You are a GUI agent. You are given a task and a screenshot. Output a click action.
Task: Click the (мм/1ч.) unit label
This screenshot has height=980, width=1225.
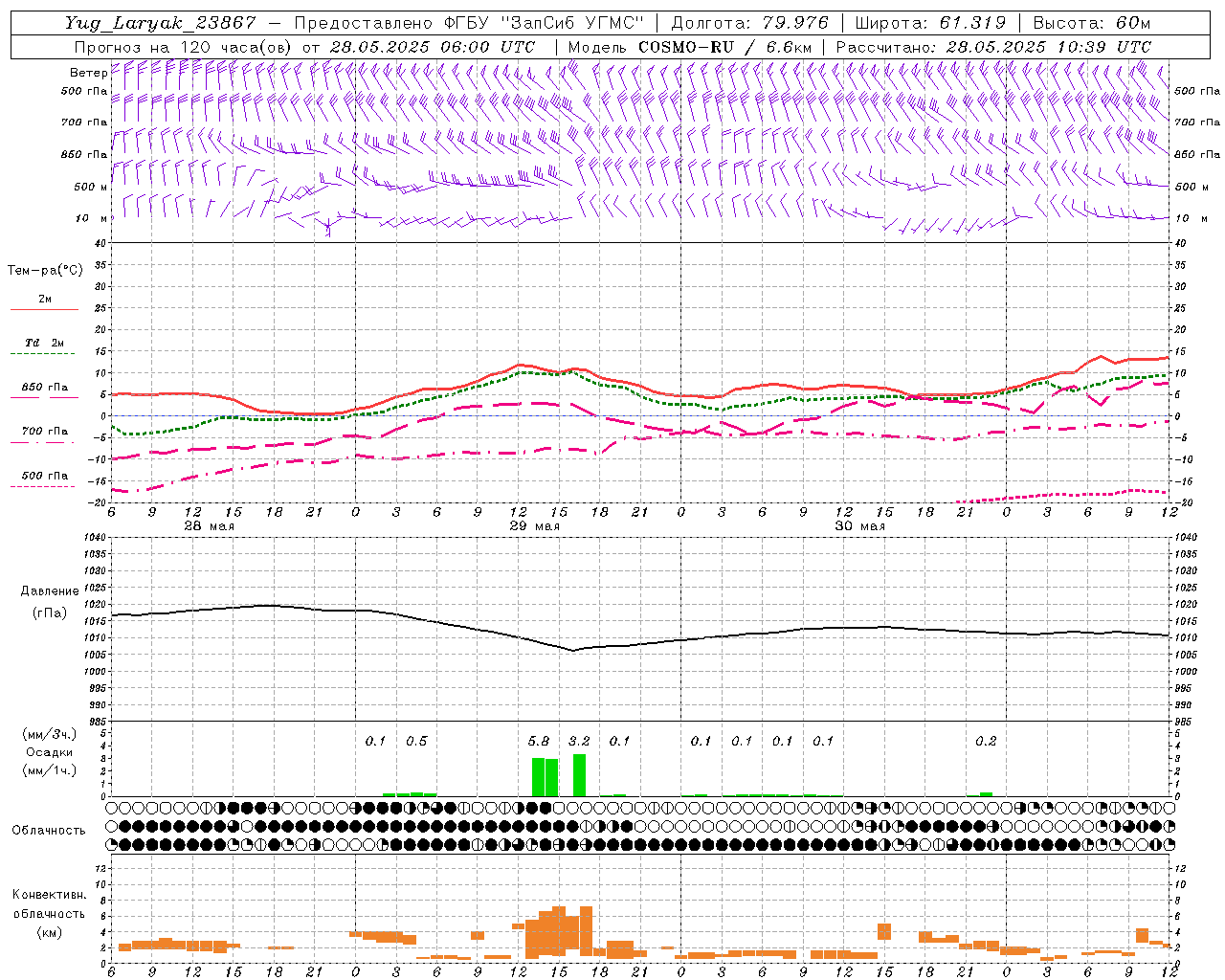point(49,770)
